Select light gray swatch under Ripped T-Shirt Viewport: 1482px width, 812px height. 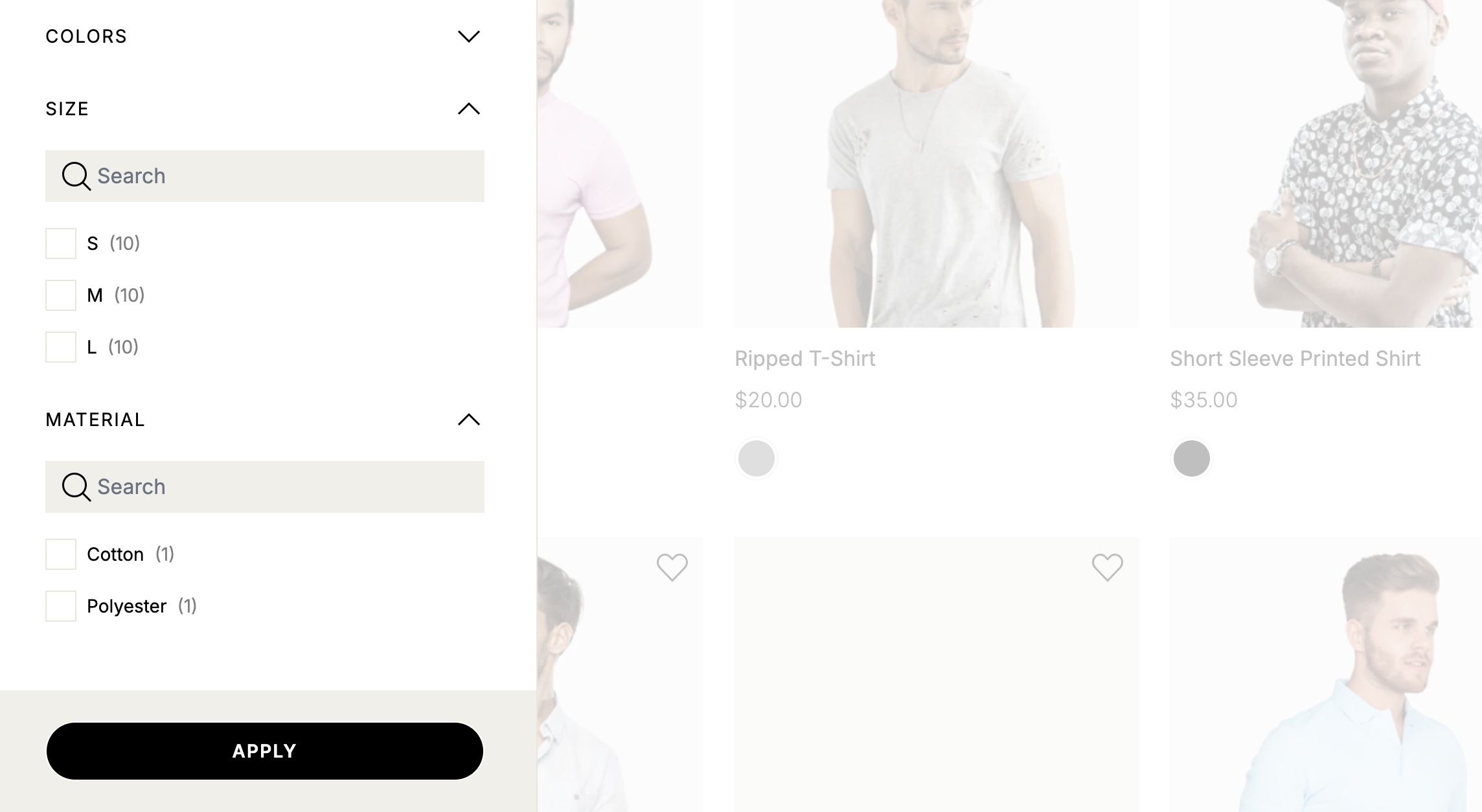(x=757, y=458)
